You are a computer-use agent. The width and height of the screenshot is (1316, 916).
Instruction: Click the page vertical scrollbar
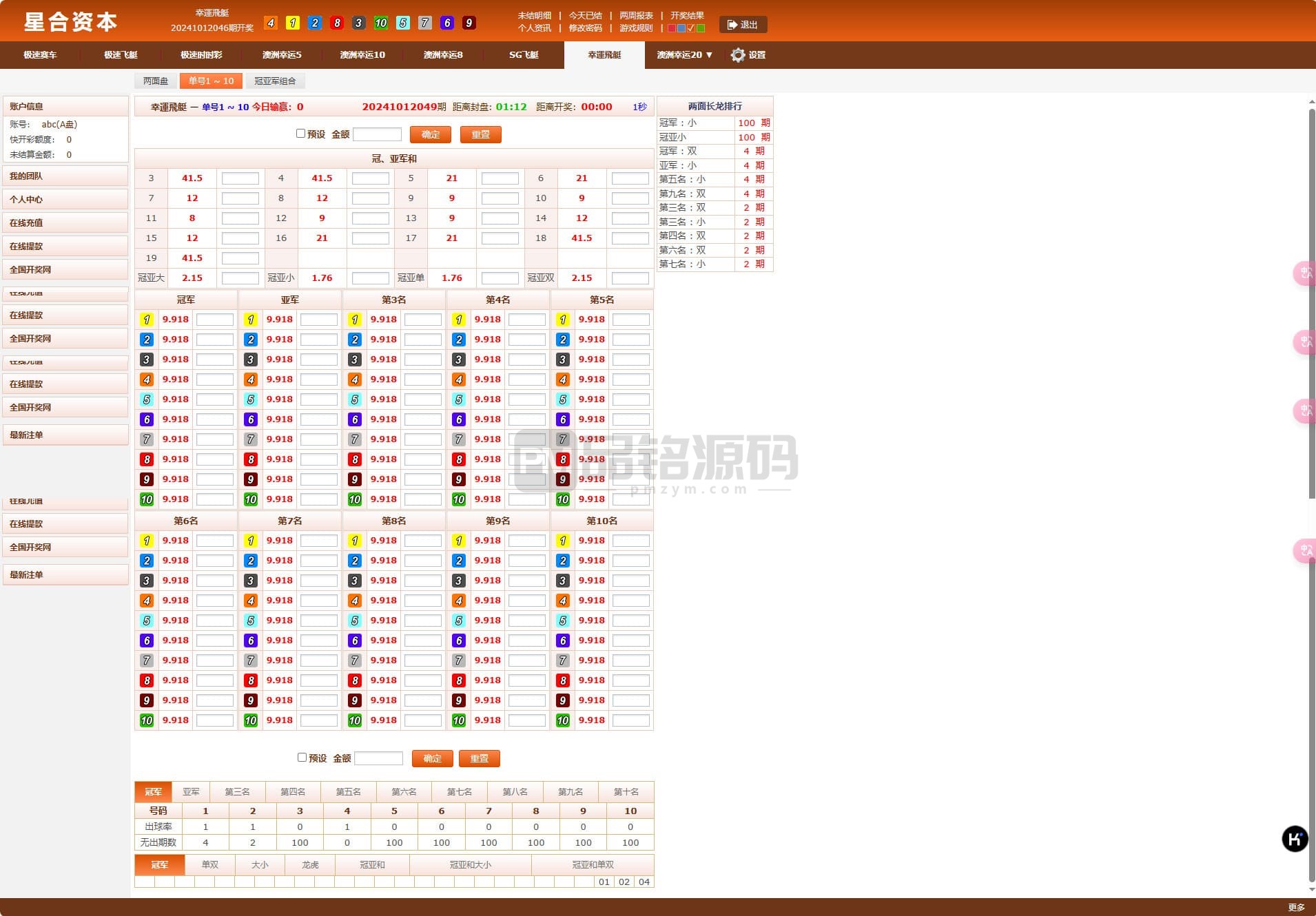[x=1312, y=303]
